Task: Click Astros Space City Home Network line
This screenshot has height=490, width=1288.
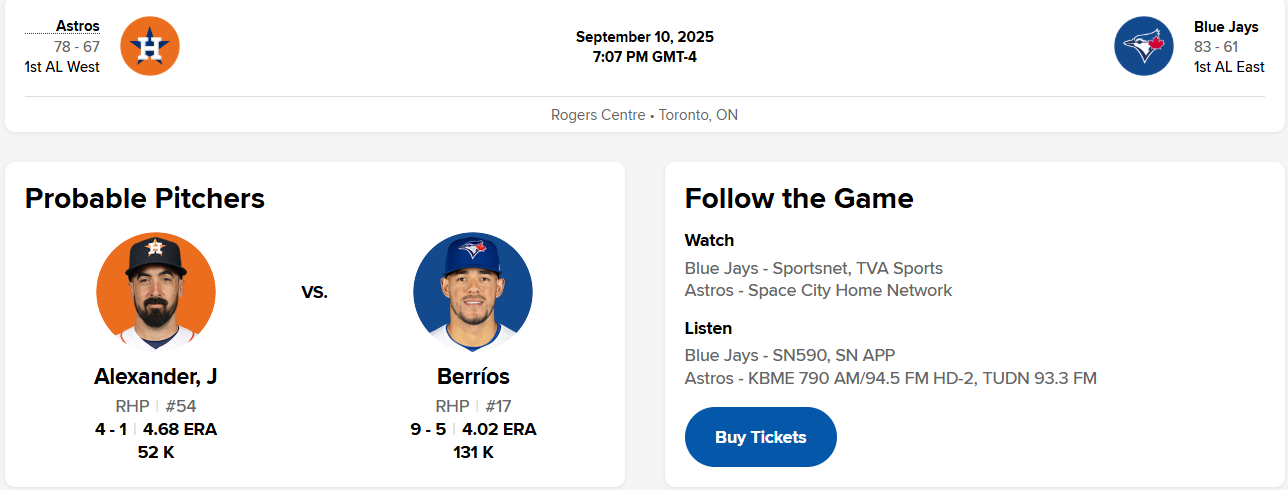Action: (x=818, y=290)
